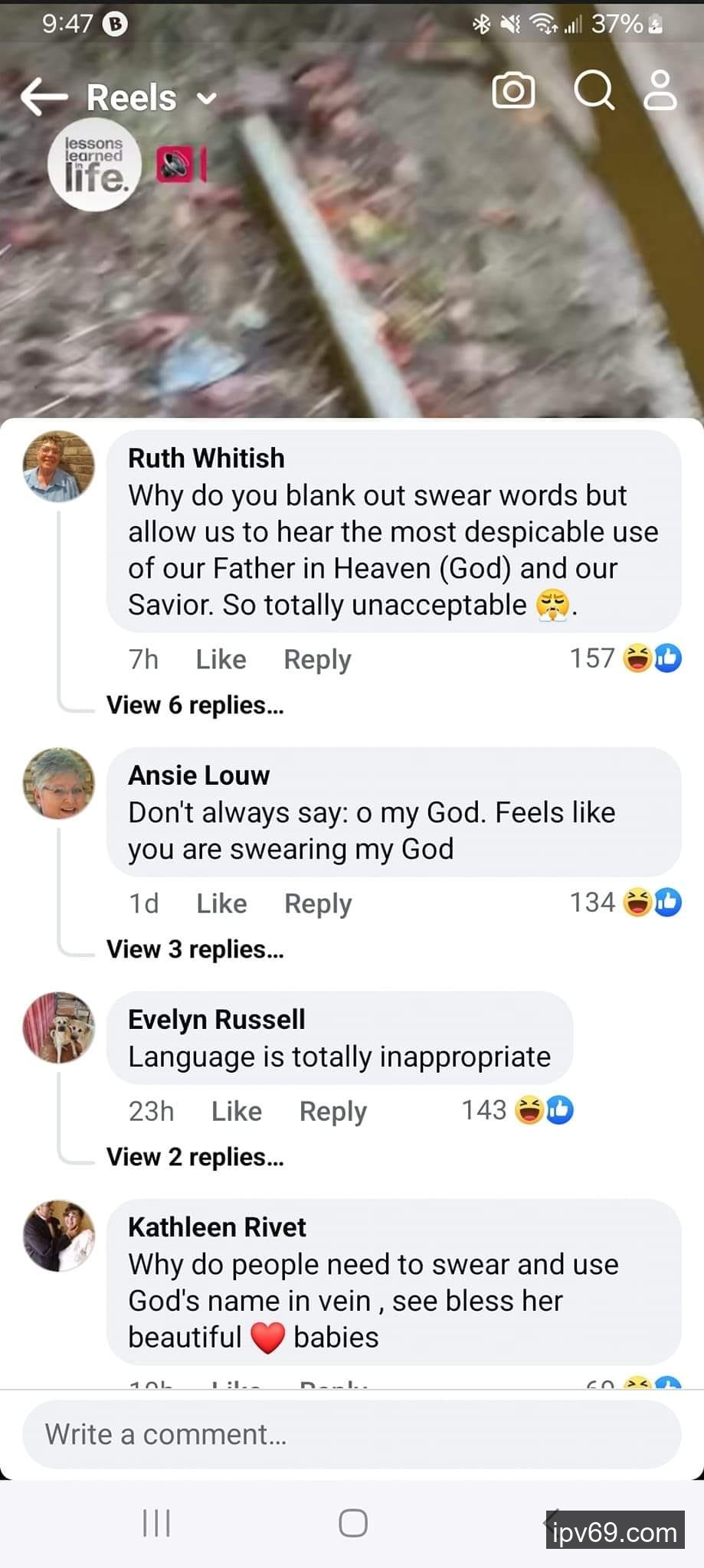This screenshot has width=704, height=1568.
Task: Open the camera to create a reel
Action: coord(512,92)
